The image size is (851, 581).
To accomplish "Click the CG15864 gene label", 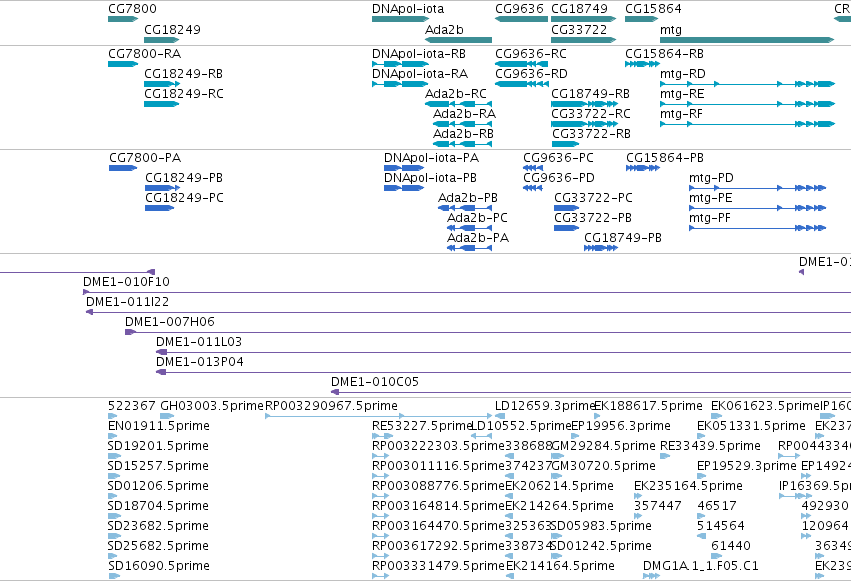I will [653, 9].
